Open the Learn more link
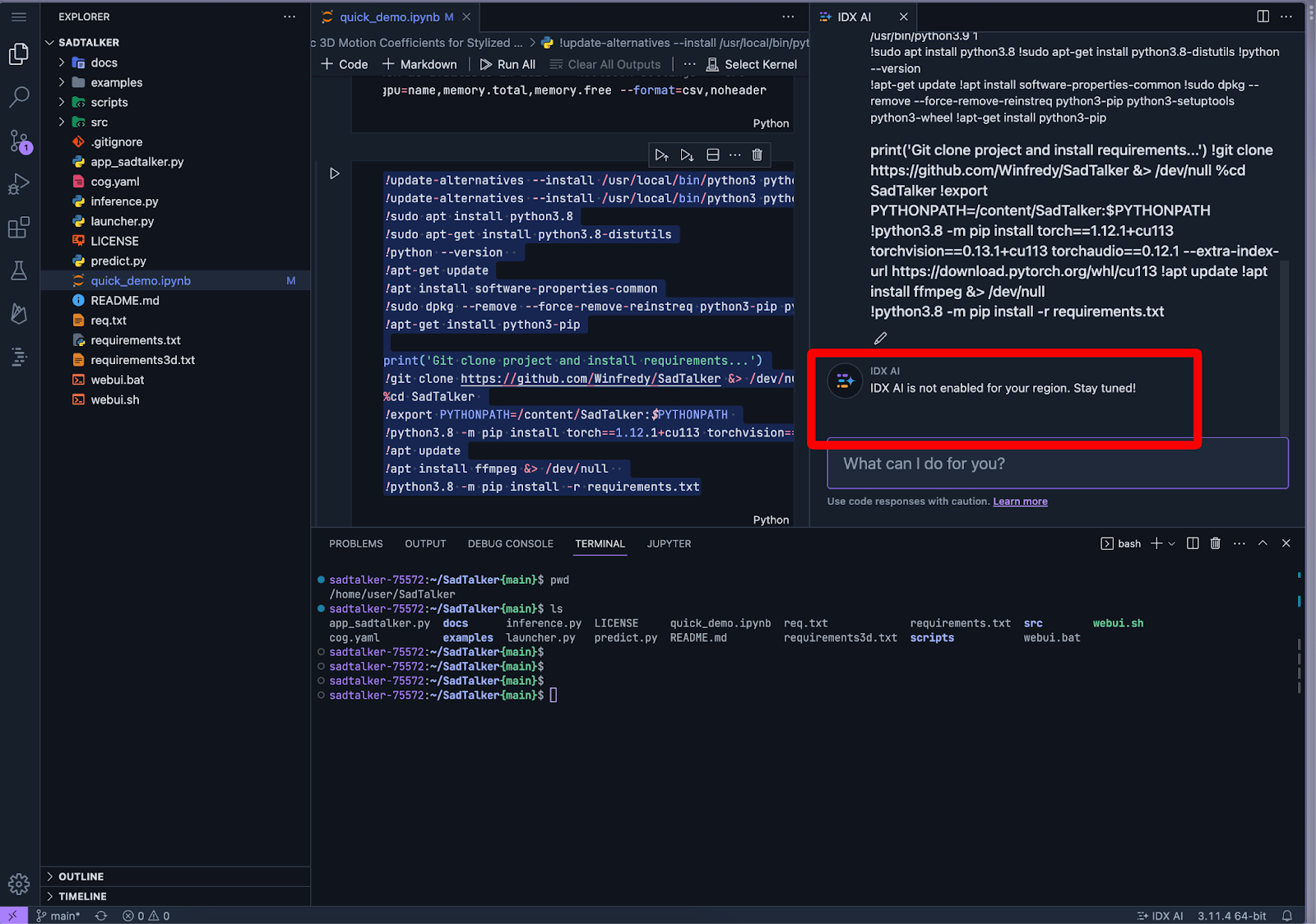 tap(1020, 501)
